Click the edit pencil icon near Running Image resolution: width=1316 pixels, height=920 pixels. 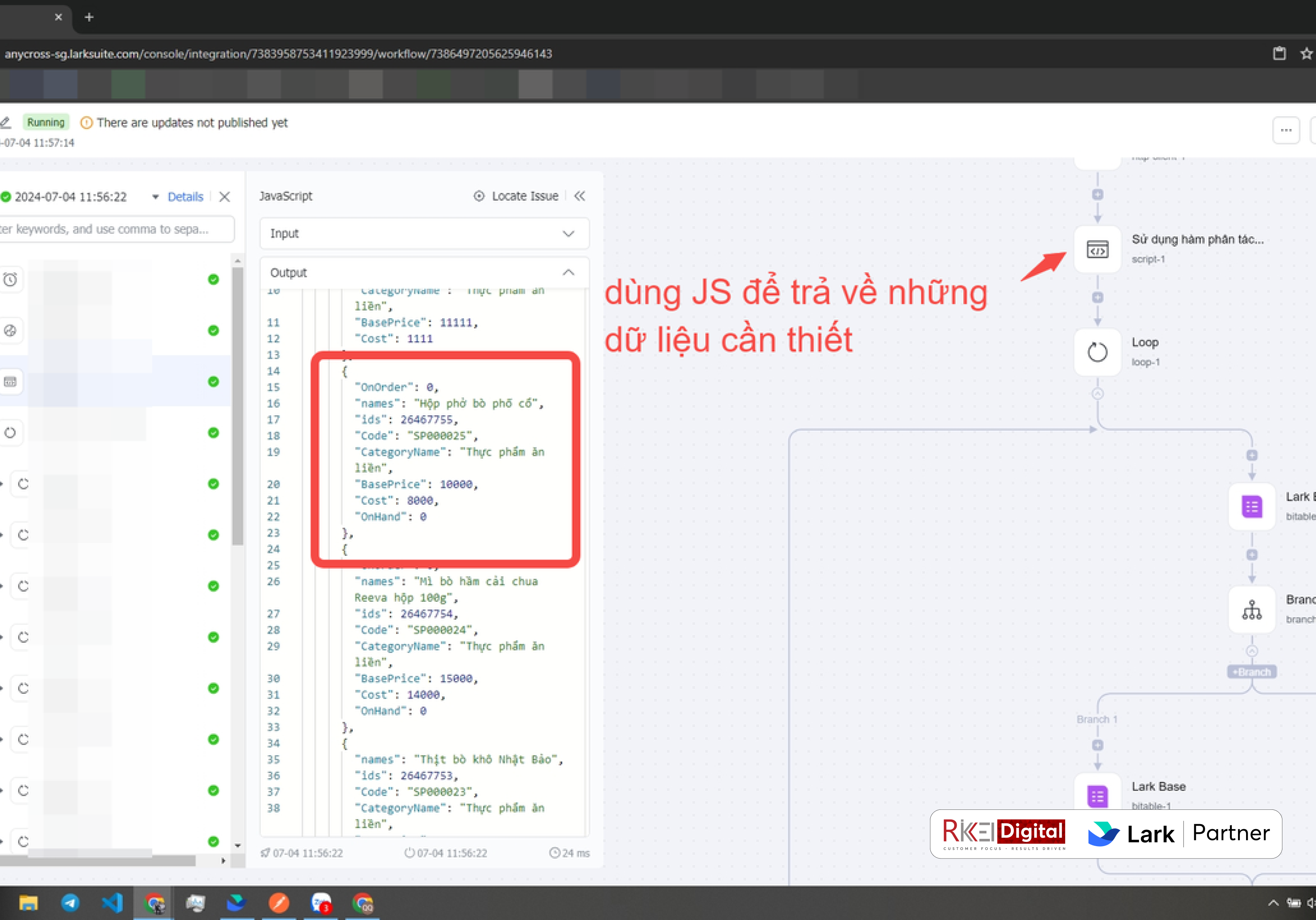6,122
